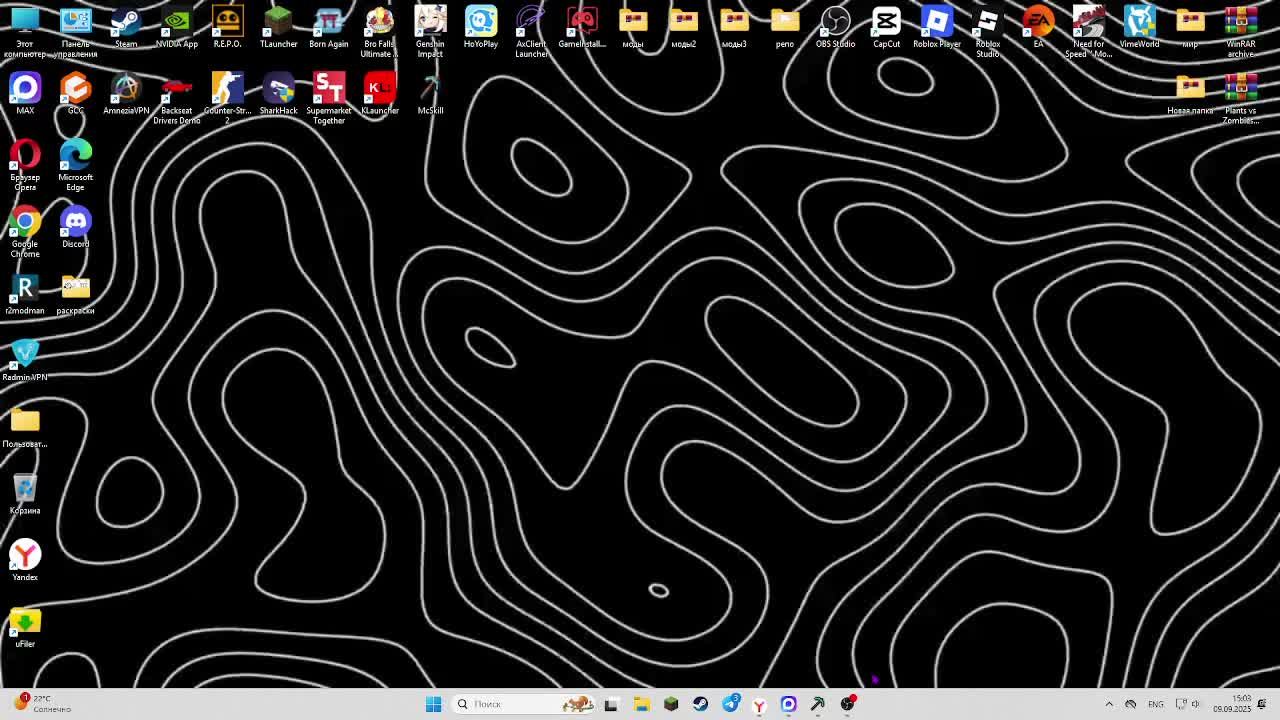Open the Steam desktop shortcut
Screen dimensions: 1280x720
point(126,26)
